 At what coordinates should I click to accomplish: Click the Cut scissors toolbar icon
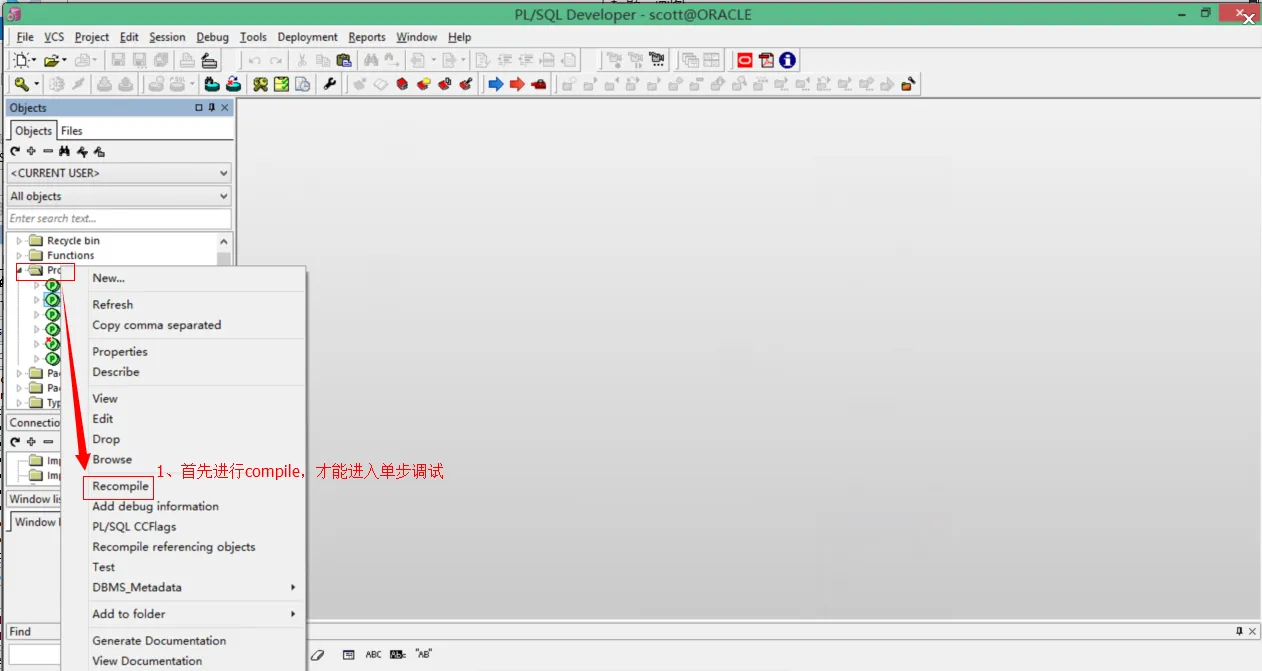coord(302,61)
